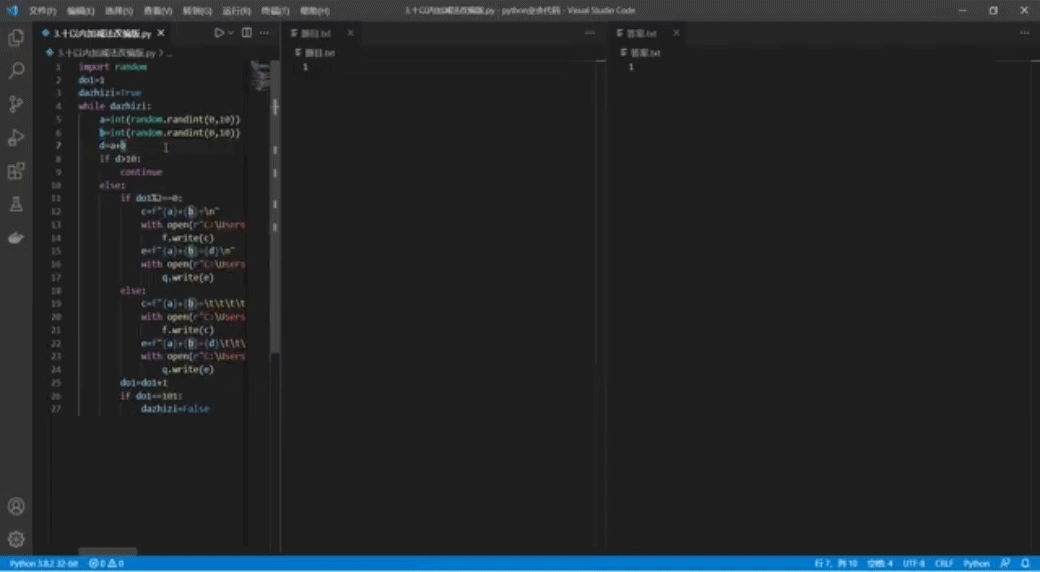
Task: Open the Search view in activity bar
Action: (x=16, y=70)
